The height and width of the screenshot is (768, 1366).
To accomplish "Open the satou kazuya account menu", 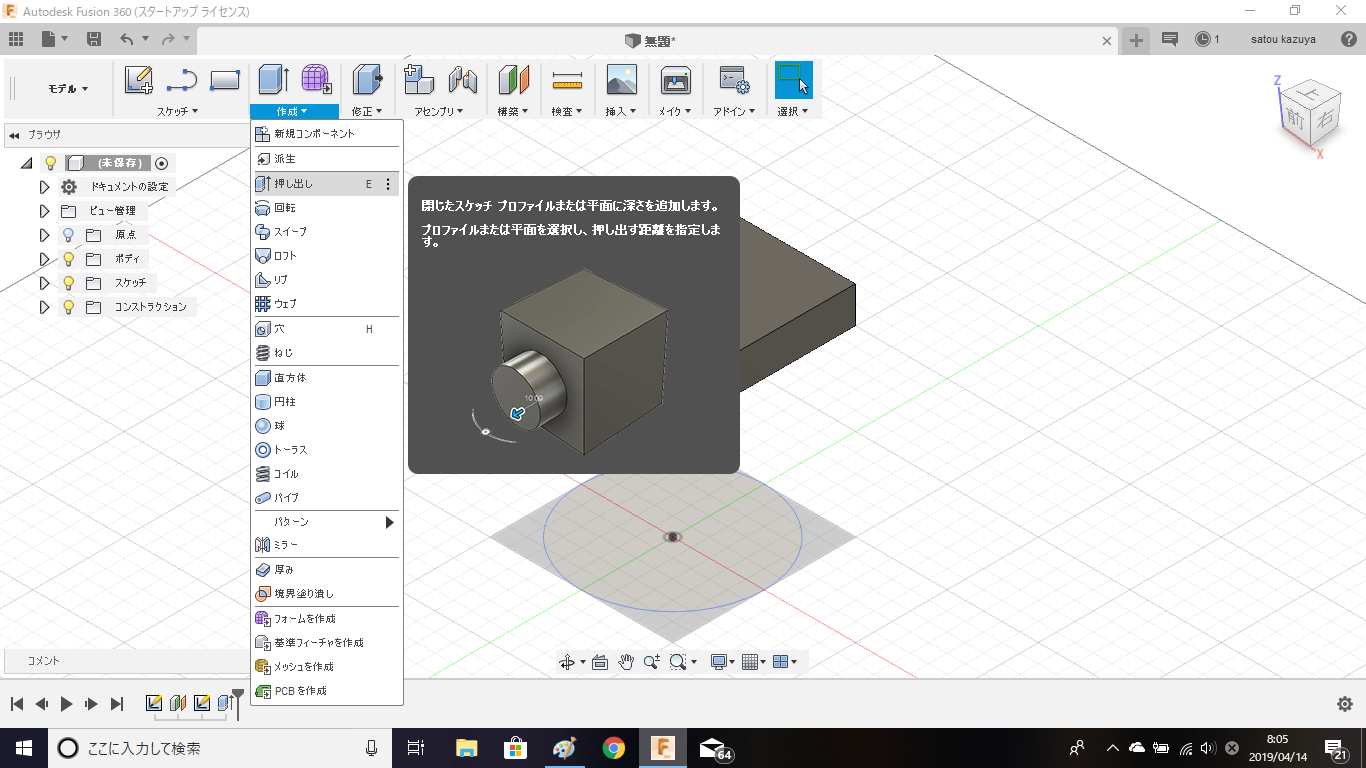I will (x=1283, y=40).
